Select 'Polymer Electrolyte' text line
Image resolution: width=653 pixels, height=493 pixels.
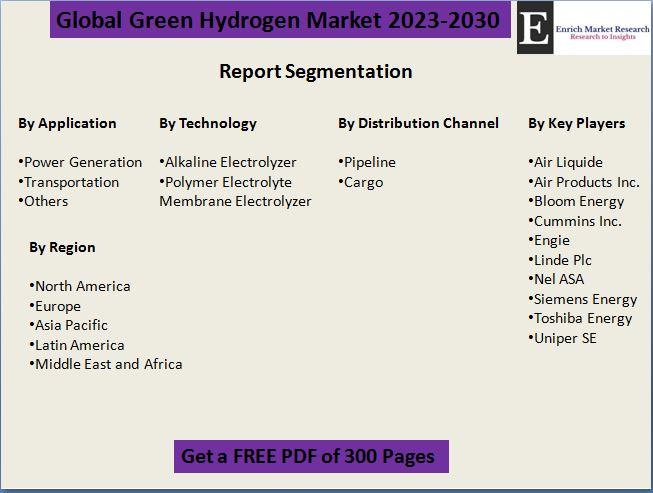225,182
